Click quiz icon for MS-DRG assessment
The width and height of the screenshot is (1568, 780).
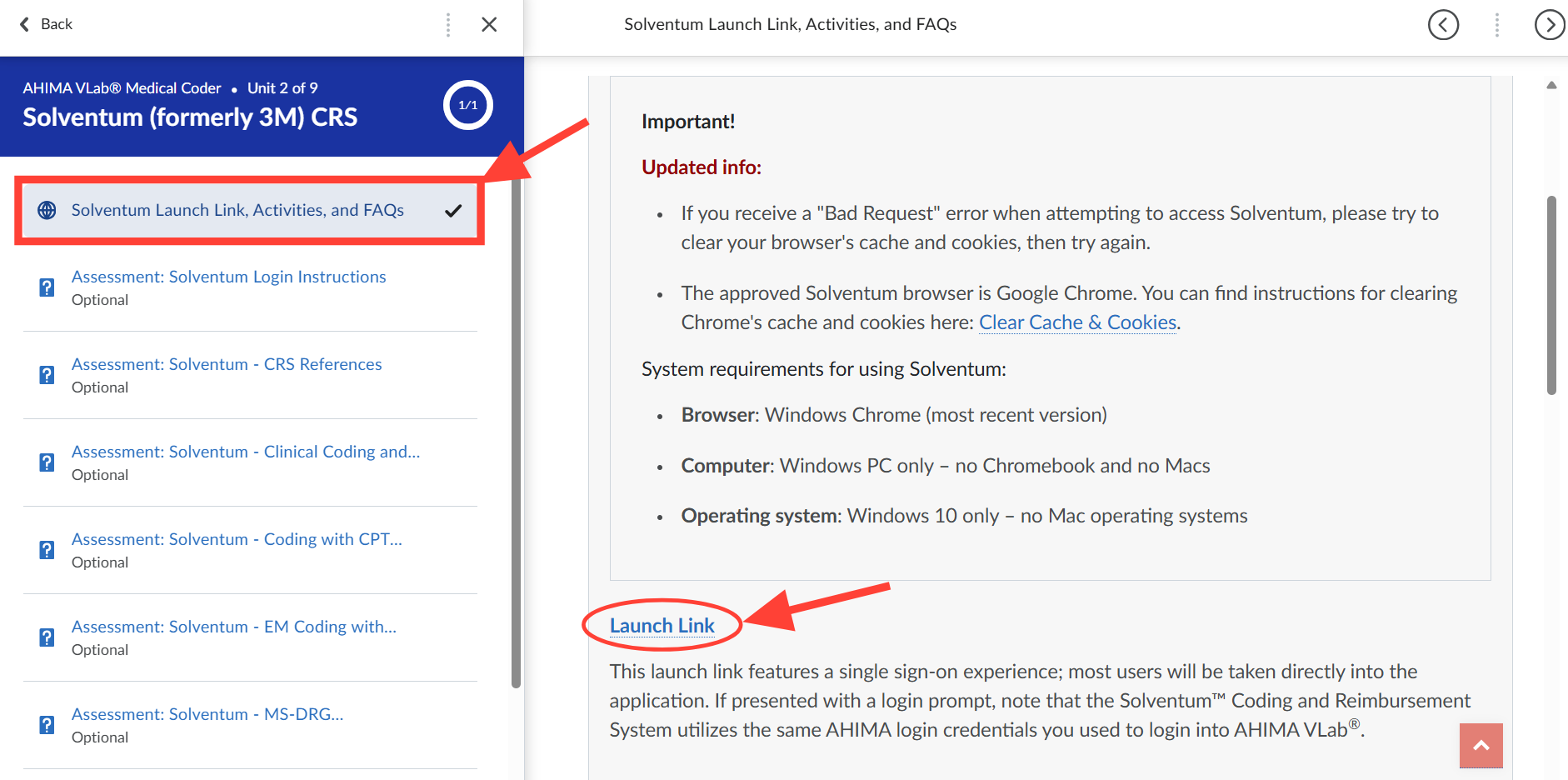coord(47,725)
